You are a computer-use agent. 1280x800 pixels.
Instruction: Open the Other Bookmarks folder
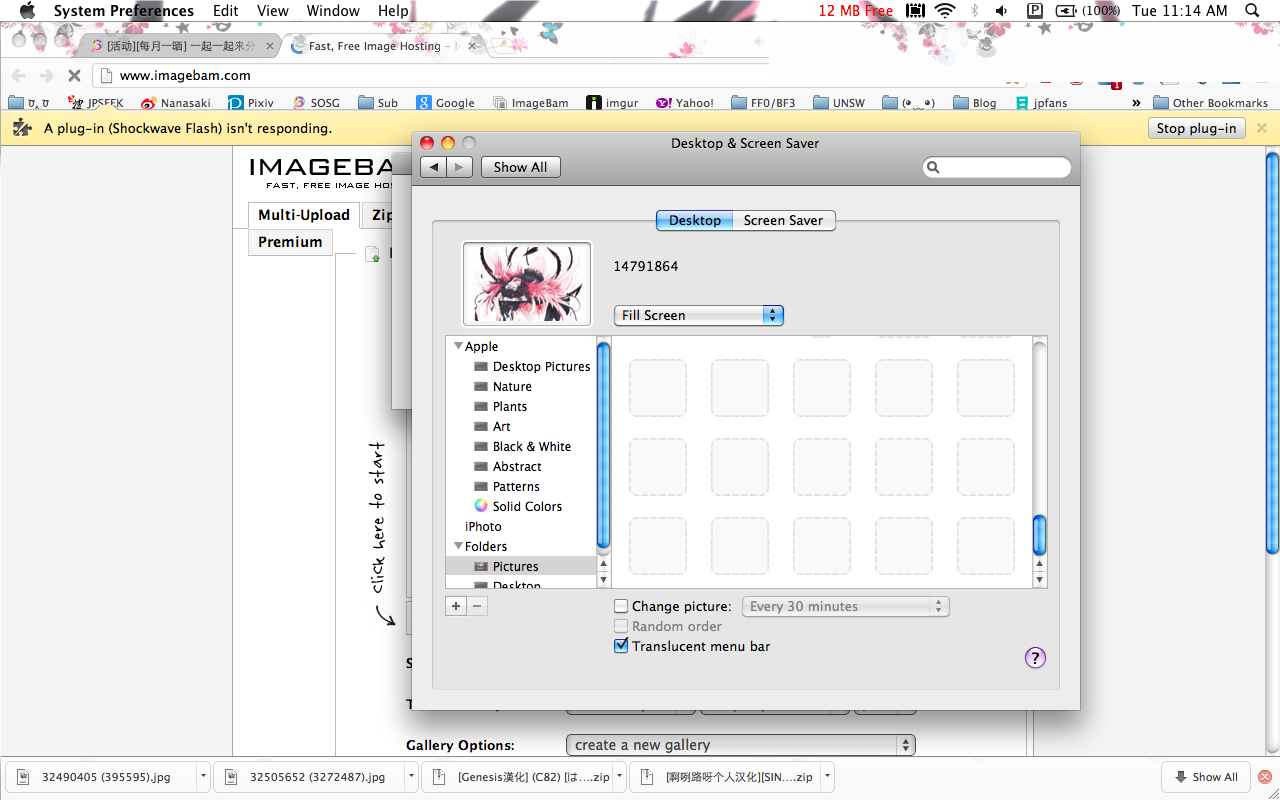tap(1210, 103)
